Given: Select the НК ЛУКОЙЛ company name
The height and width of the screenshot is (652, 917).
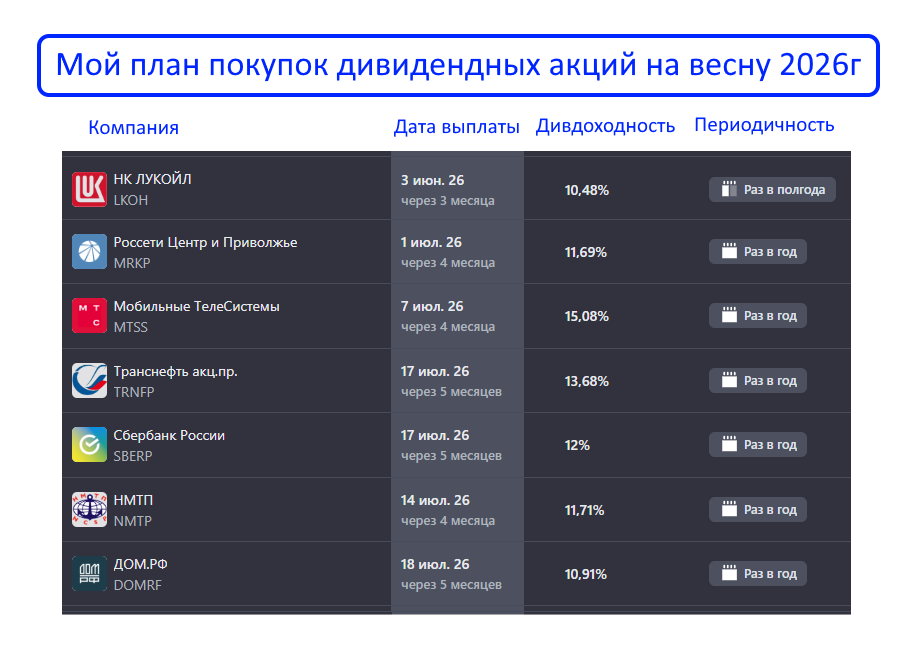Looking at the screenshot, I should coord(153,179).
